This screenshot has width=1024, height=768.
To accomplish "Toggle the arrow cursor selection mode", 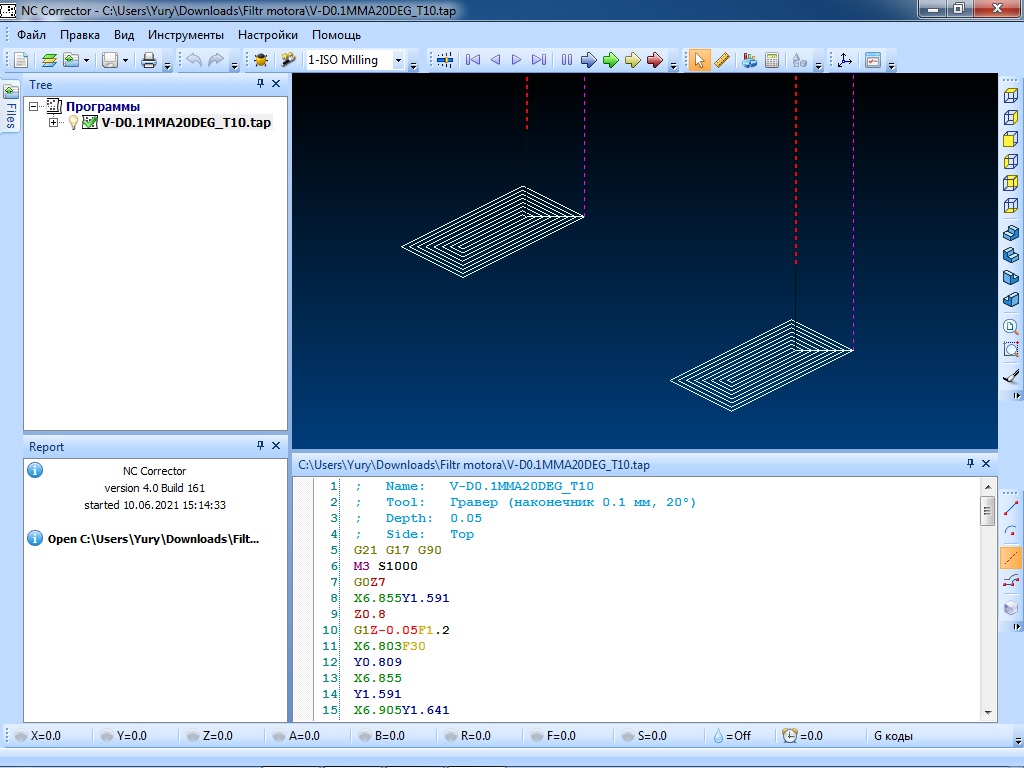I will pos(699,60).
